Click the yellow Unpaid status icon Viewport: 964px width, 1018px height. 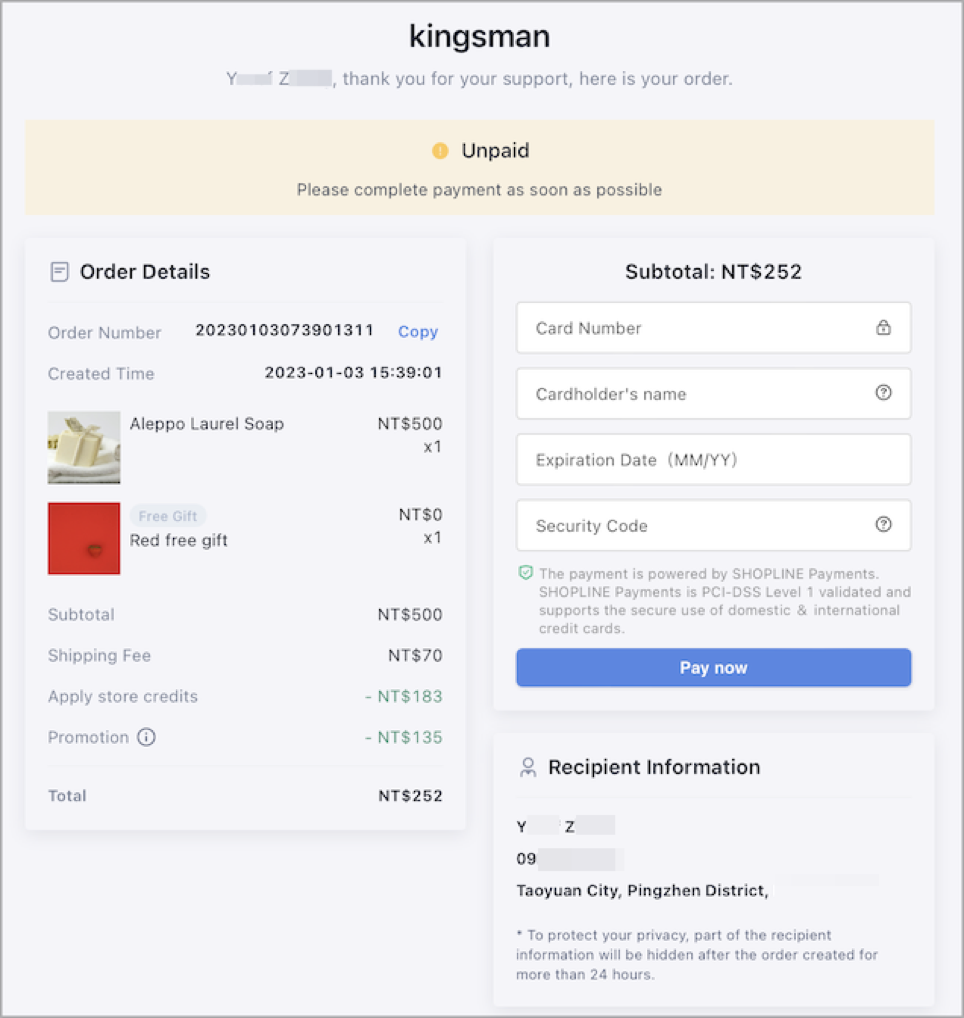440,151
